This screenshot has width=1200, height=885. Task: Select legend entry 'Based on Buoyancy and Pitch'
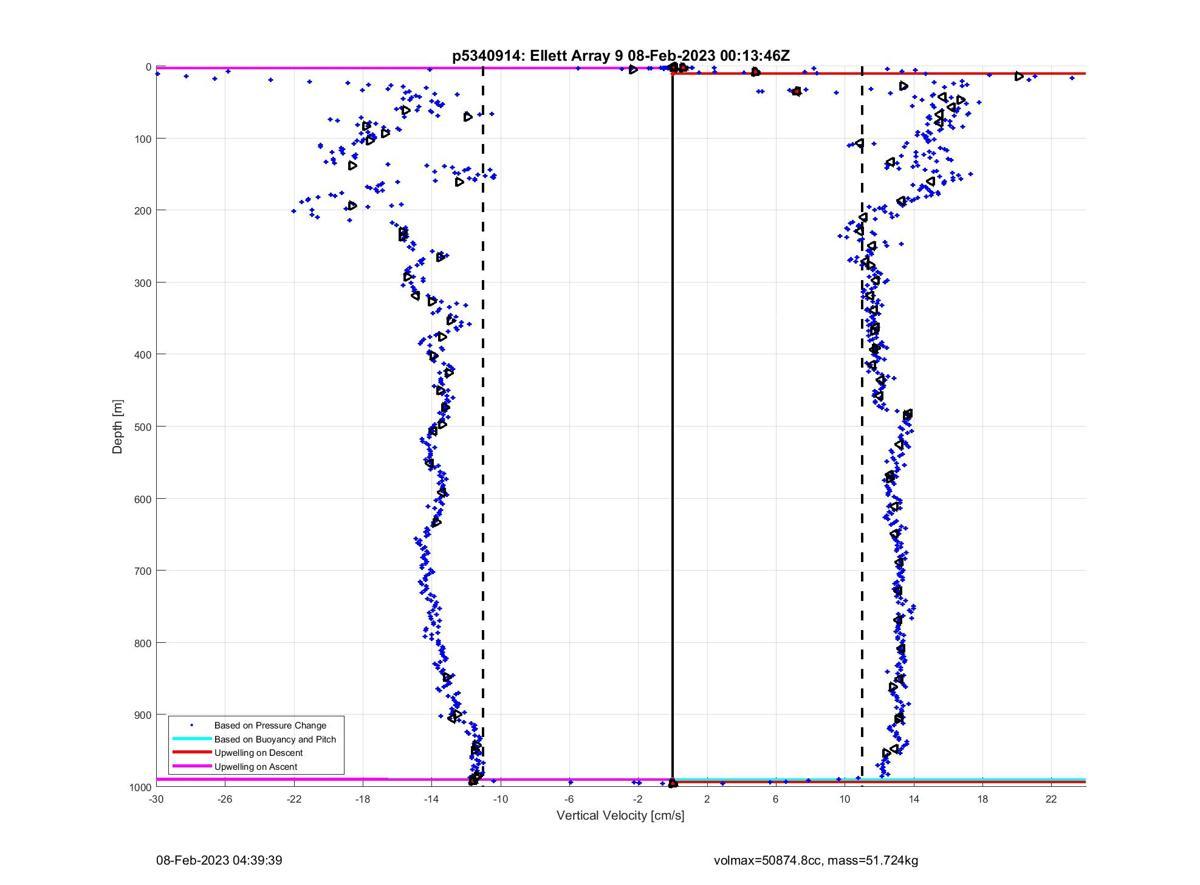(x=275, y=739)
